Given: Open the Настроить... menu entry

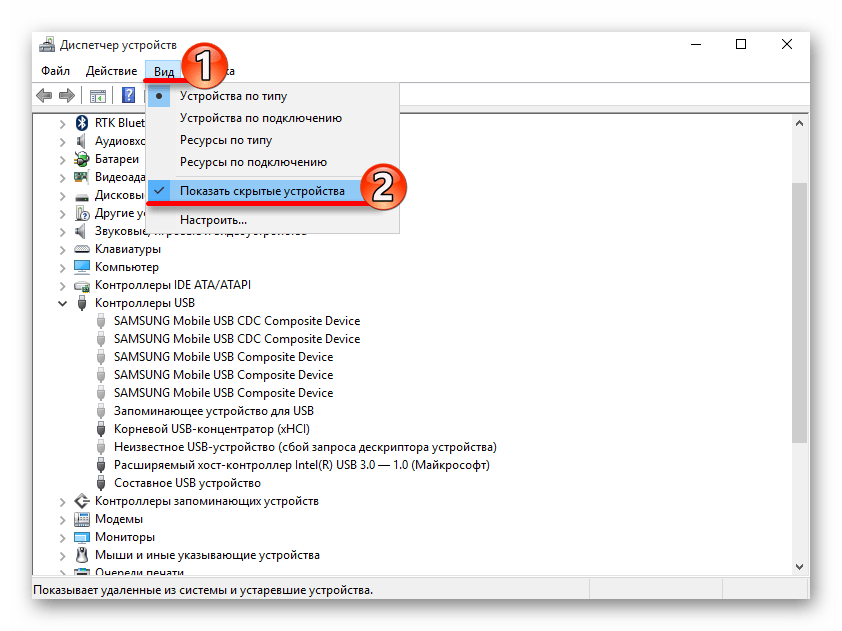Looking at the screenshot, I should pyautogui.click(x=273, y=220).
